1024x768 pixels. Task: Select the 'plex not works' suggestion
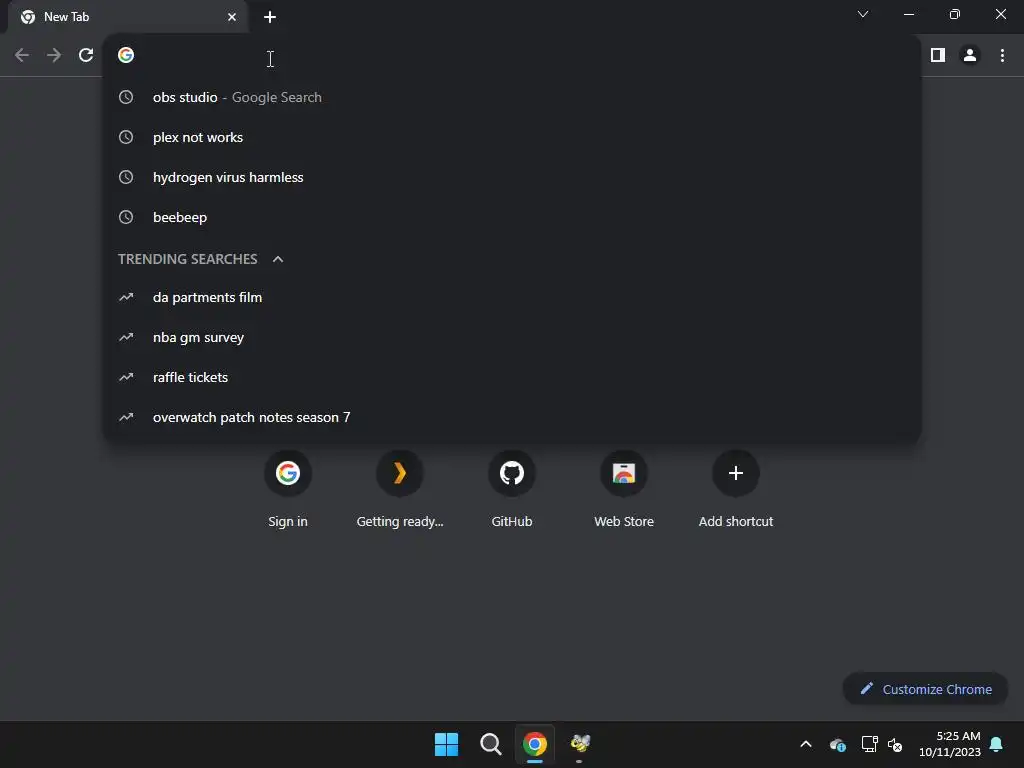(x=512, y=137)
